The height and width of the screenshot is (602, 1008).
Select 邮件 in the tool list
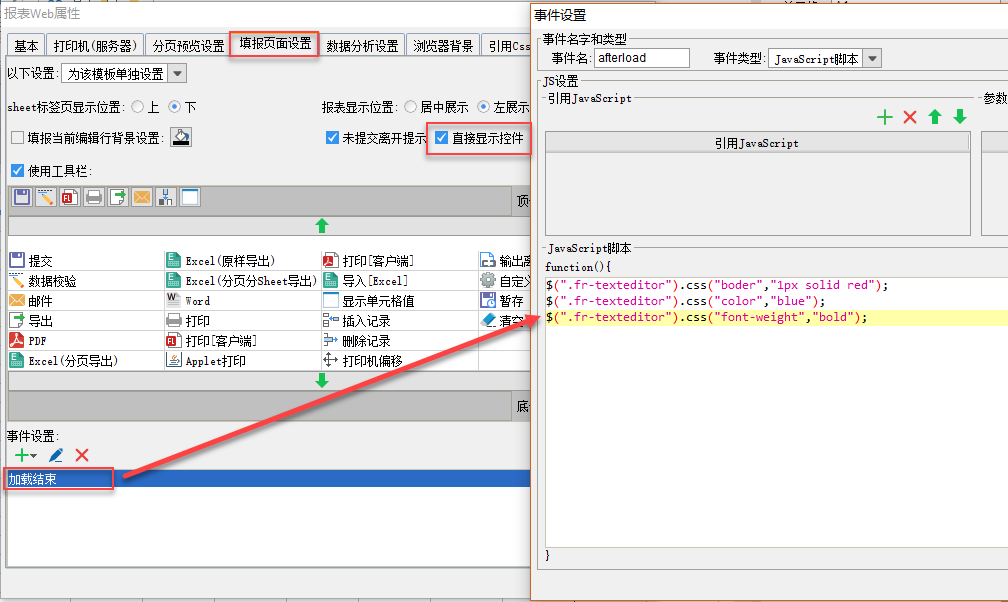click(31, 301)
